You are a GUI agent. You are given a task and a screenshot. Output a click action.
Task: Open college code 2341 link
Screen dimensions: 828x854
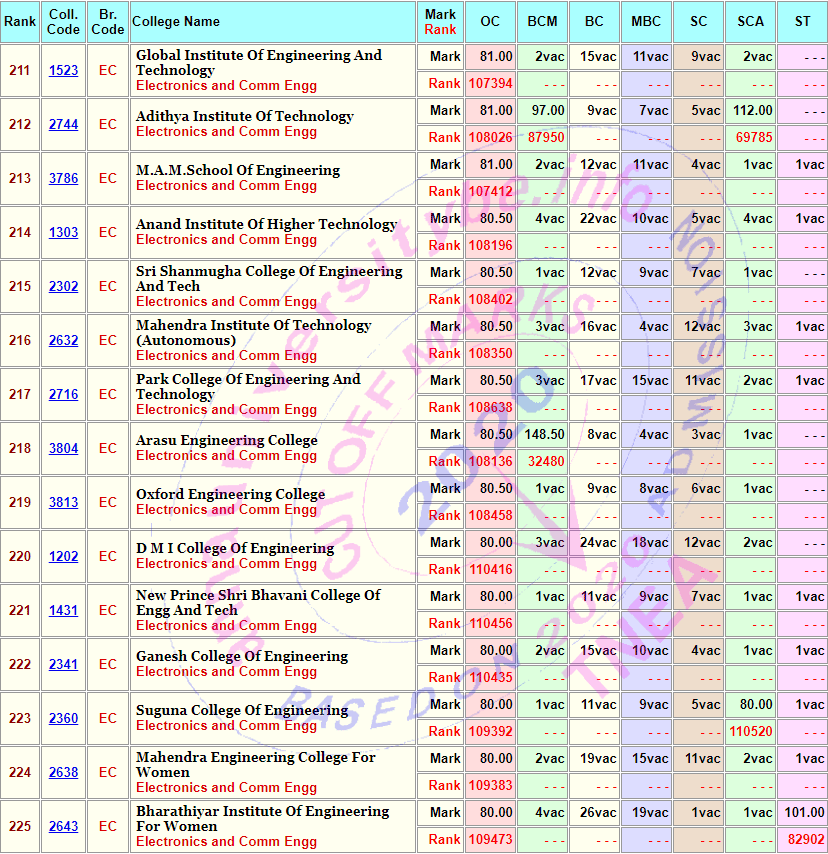[x=63, y=665]
